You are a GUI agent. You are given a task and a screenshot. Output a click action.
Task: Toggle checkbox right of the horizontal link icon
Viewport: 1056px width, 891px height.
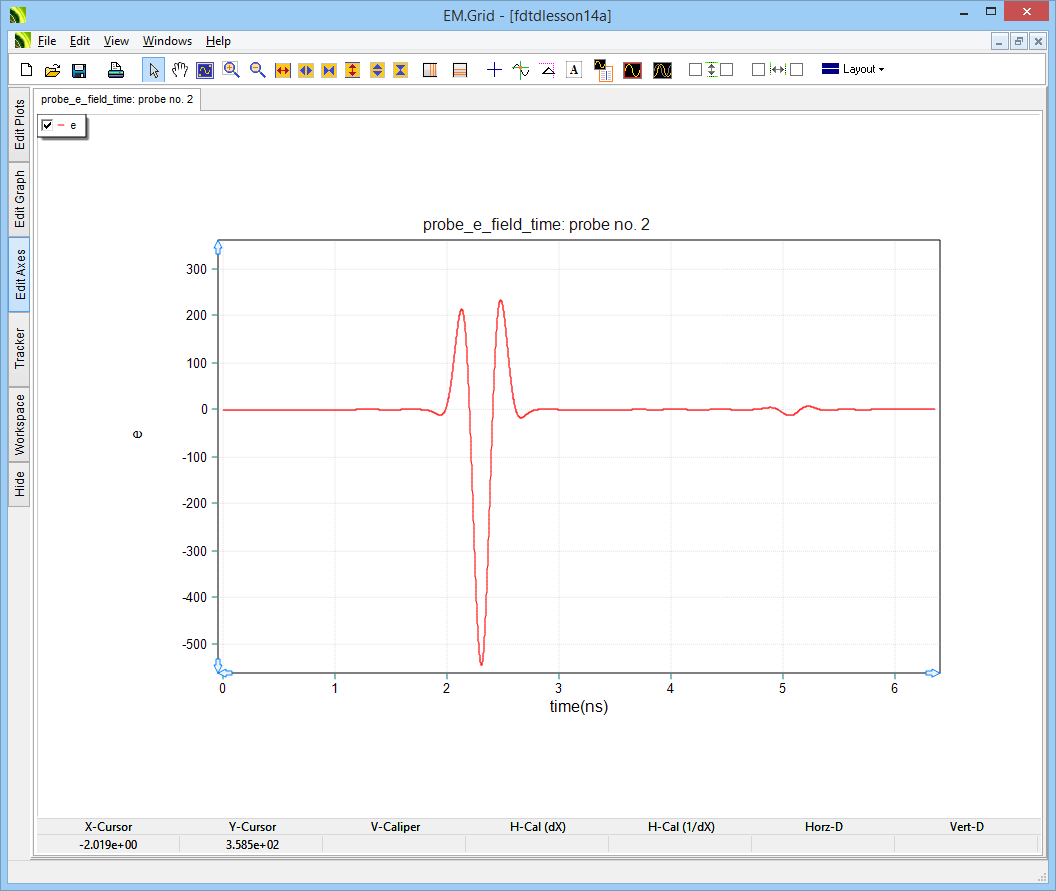pos(797,70)
